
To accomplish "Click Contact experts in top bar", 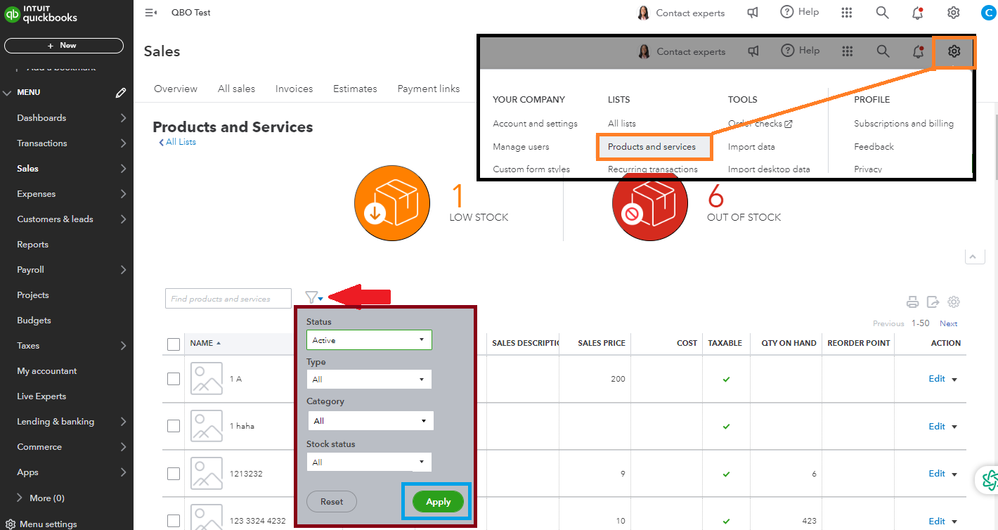I will [x=680, y=13].
